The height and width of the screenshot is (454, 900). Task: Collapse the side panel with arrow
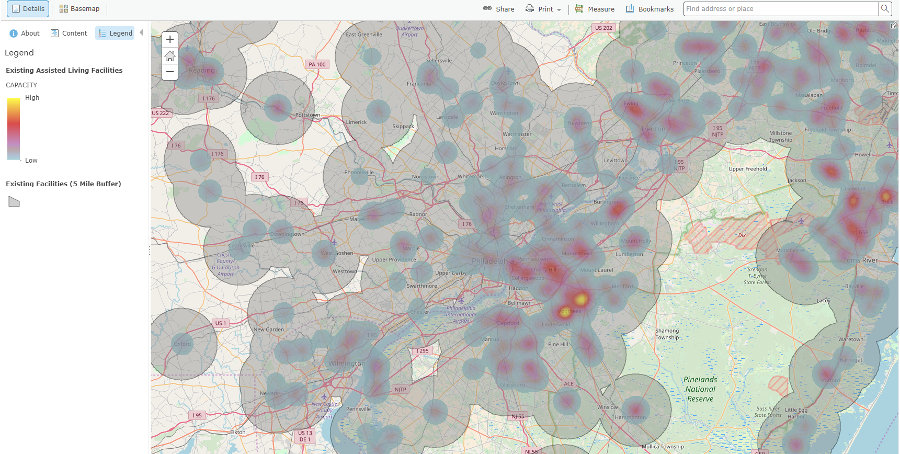pos(141,33)
